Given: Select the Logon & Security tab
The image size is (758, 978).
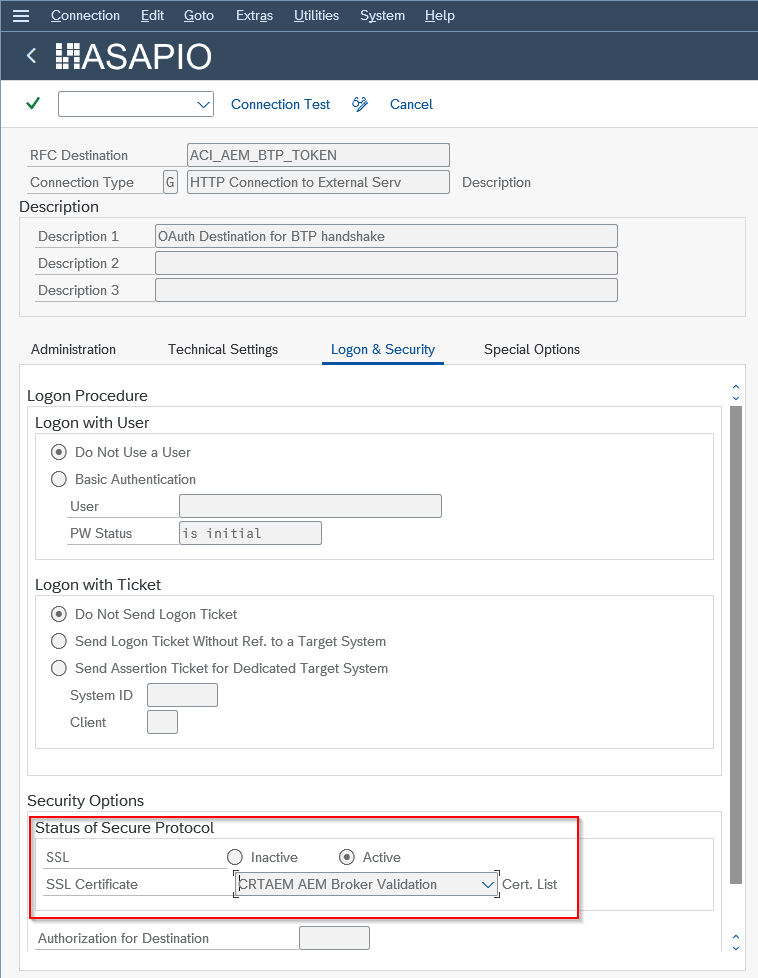Looking at the screenshot, I should 382,349.
